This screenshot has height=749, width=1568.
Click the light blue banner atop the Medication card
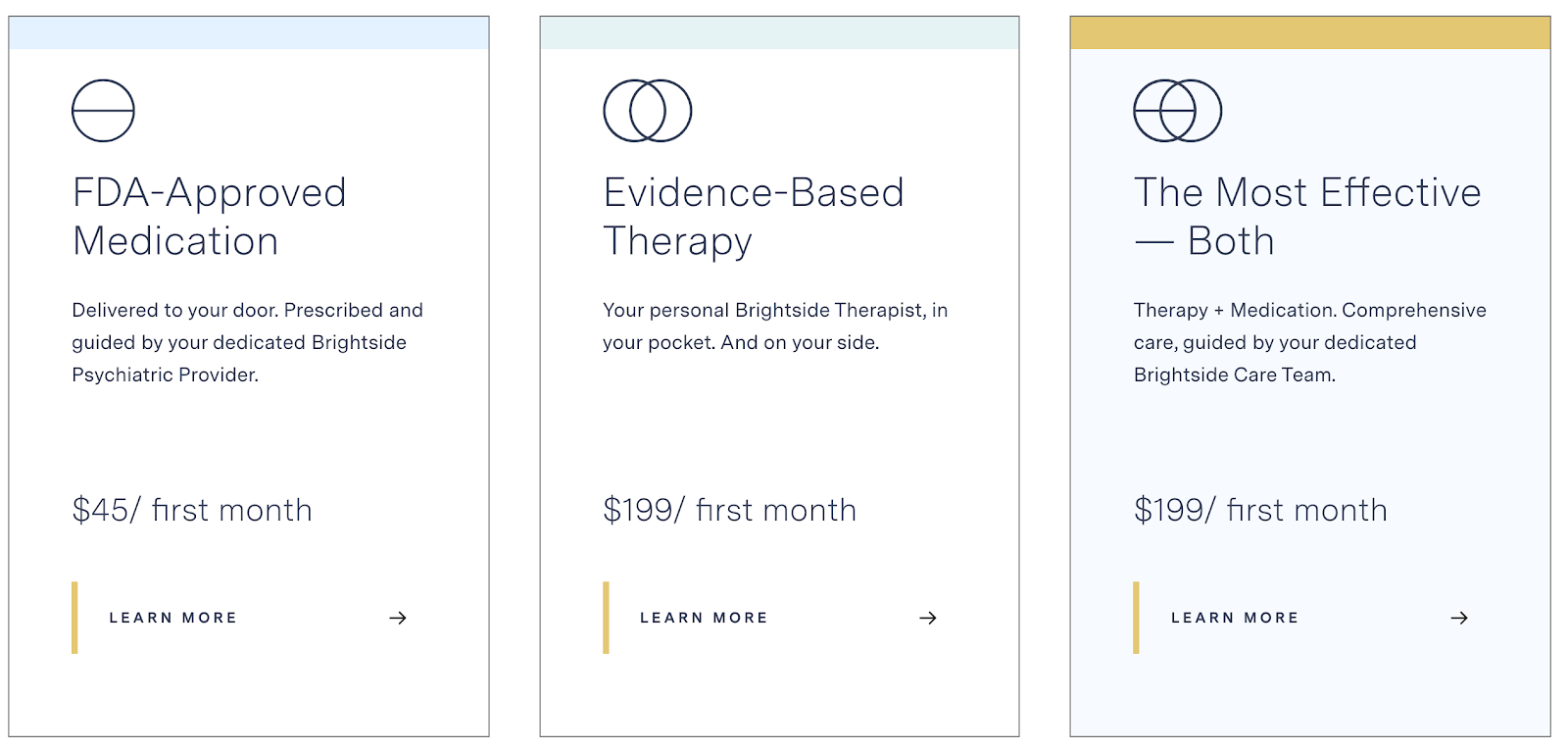click(x=249, y=32)
